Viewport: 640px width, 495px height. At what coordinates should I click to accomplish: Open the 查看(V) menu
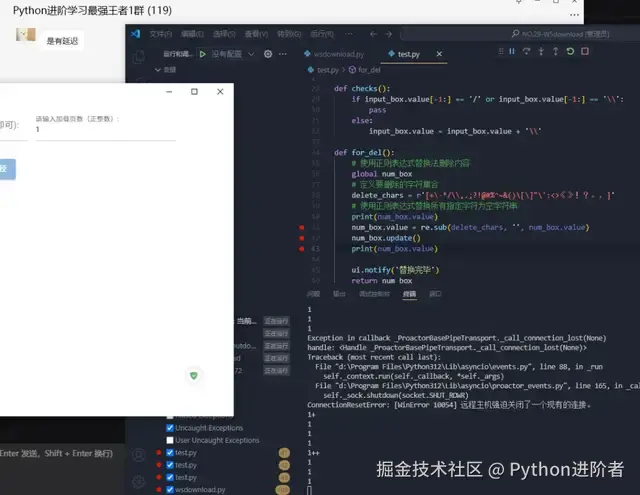click(x=256, y=34)
